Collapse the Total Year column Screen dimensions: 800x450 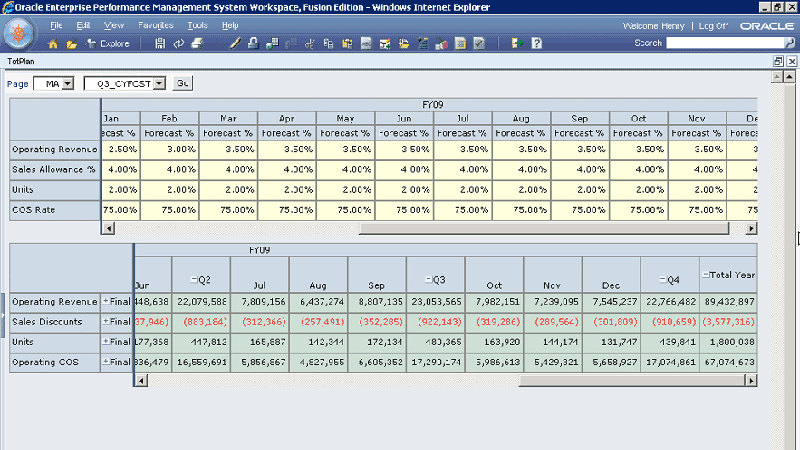[706, 273]
